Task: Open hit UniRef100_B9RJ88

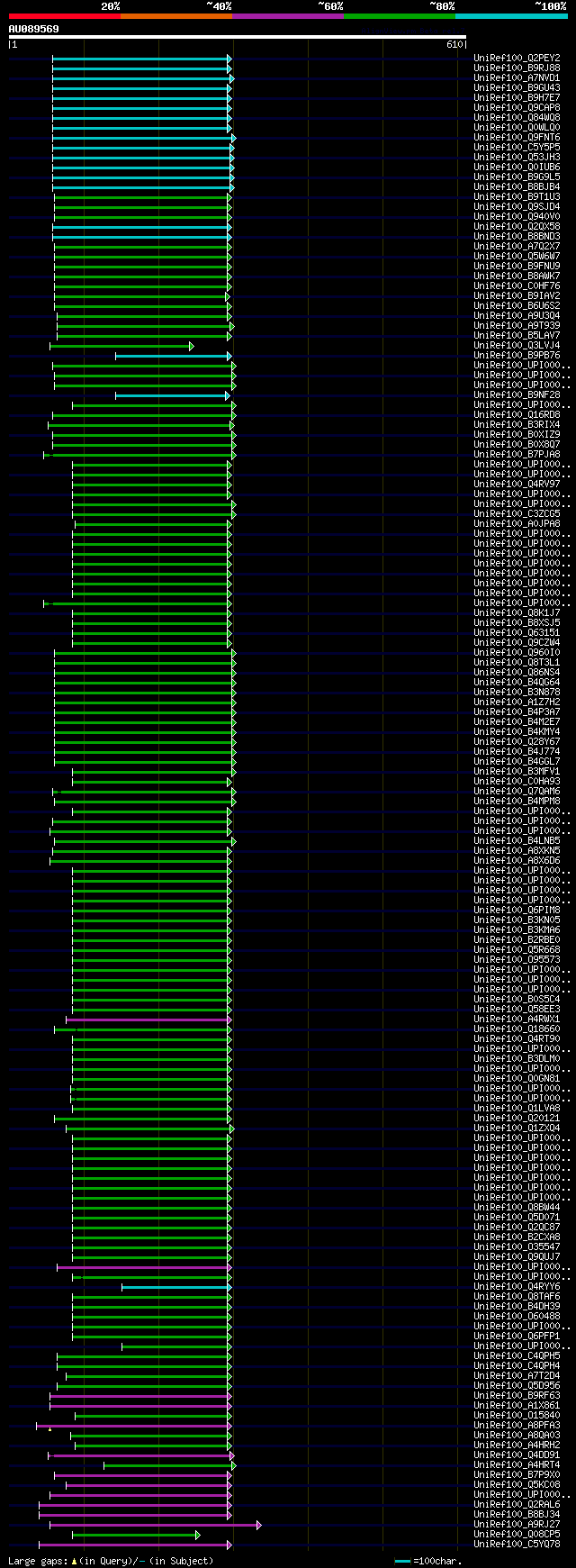Action: (x=517, y=68)
